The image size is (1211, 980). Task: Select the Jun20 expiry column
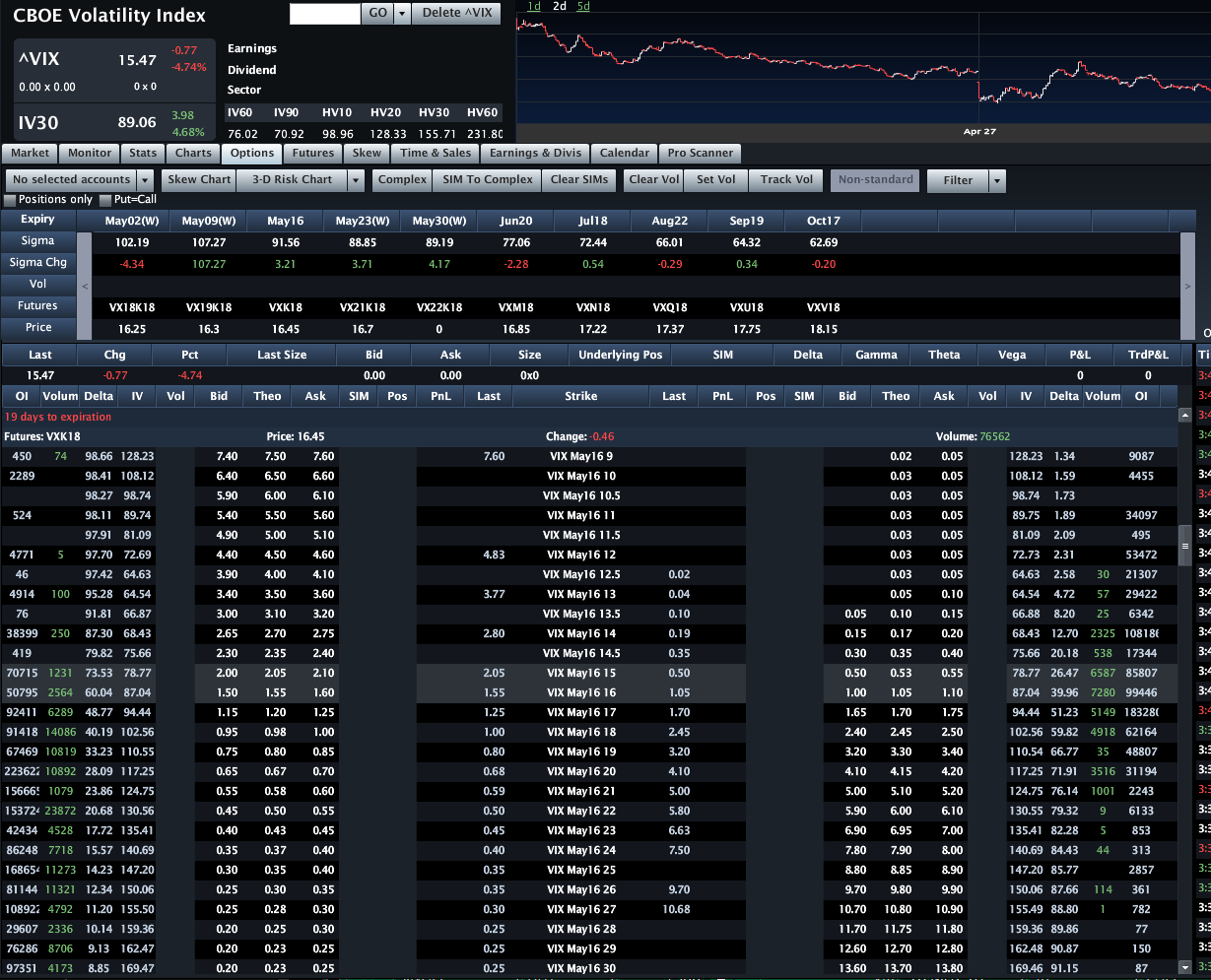tap(516, 220)
